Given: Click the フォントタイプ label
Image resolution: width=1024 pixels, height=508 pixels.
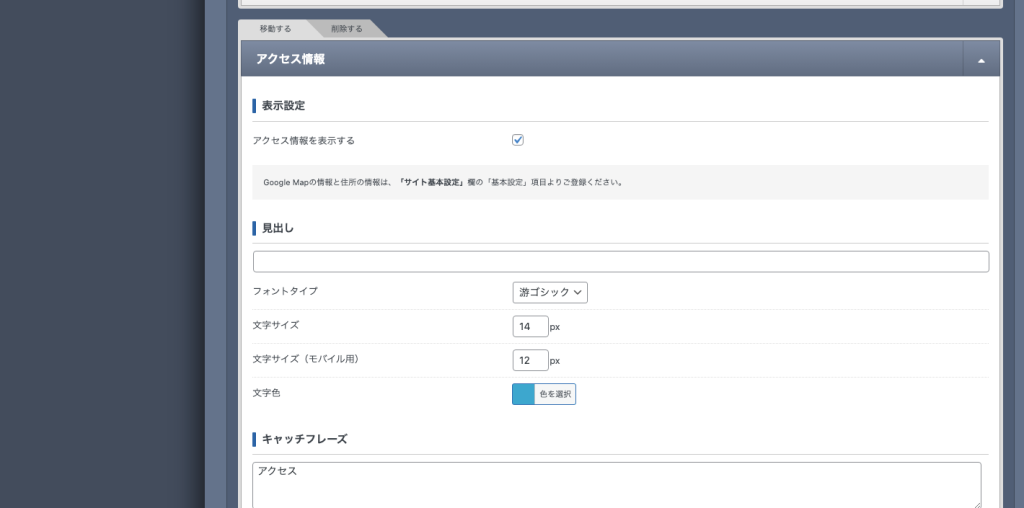Looking at the screenshot, I should pyautogui.click(x=285, y=291).
